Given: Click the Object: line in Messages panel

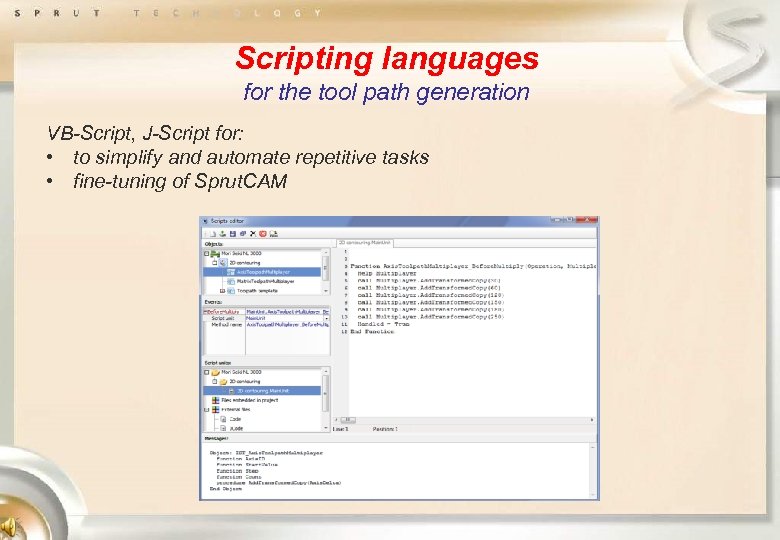Looking at the screenshot, I should click(x=266, y=453).
